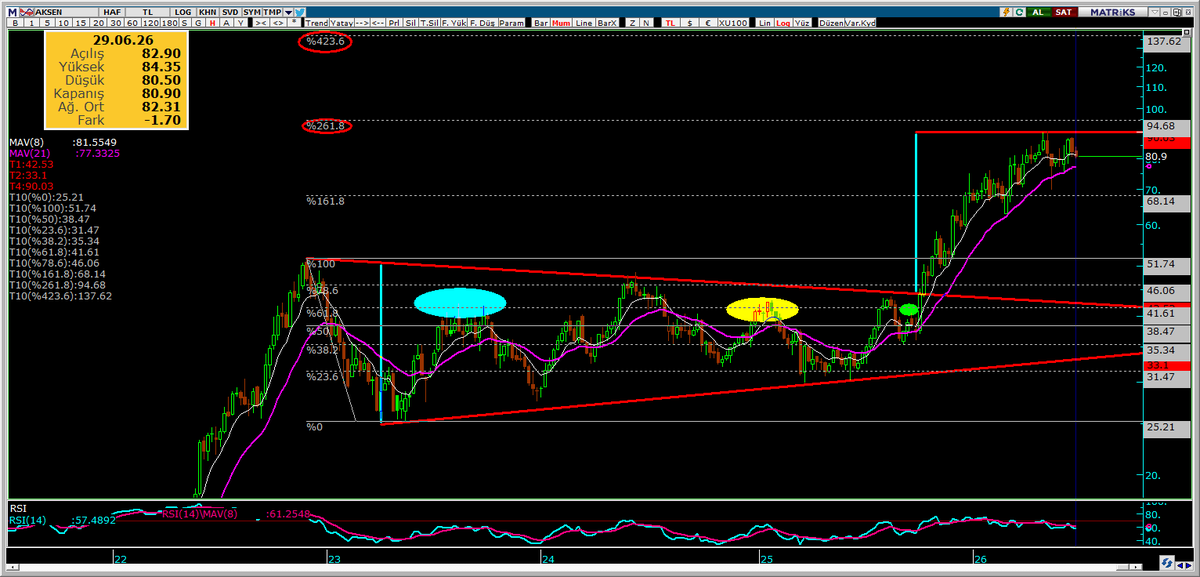
Task: Select the TL currency header button
Action: [x=147, y=12]
